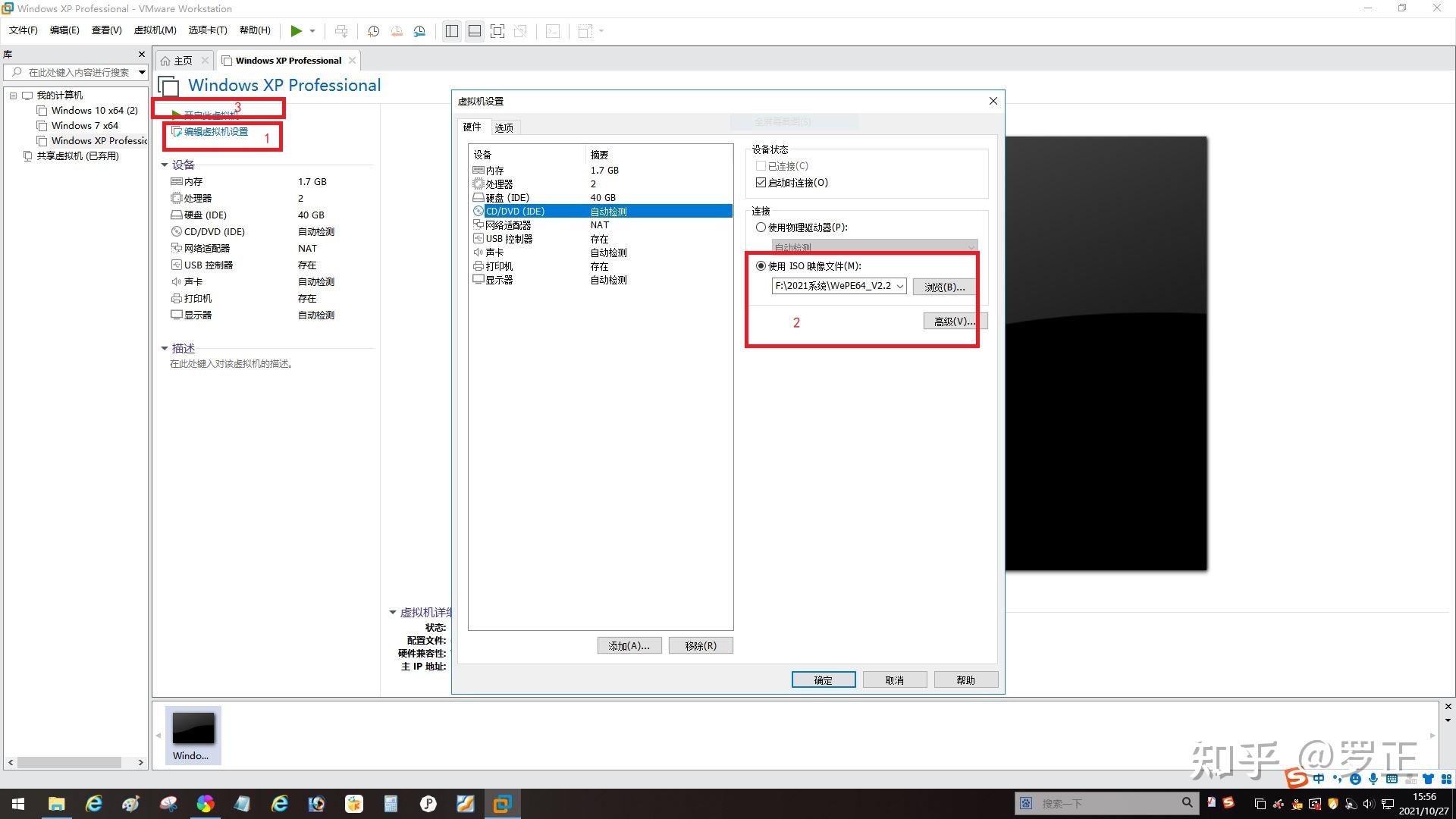
Task: Open the WePE64 ISO file path dropdown
Action: coord(898,286)
